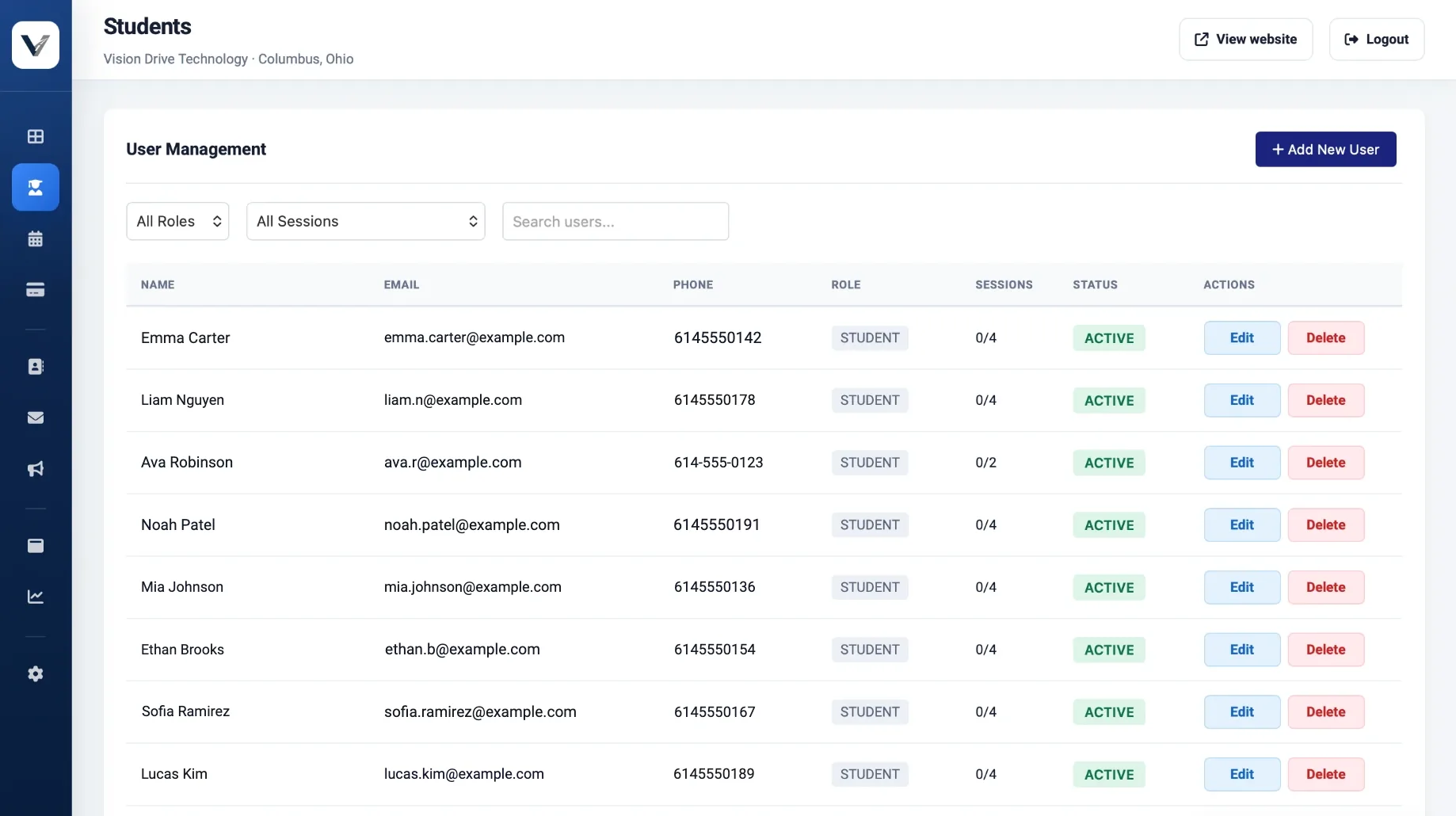
Task: Edit Emma Carter's user record
Action: click(1241, 337)
